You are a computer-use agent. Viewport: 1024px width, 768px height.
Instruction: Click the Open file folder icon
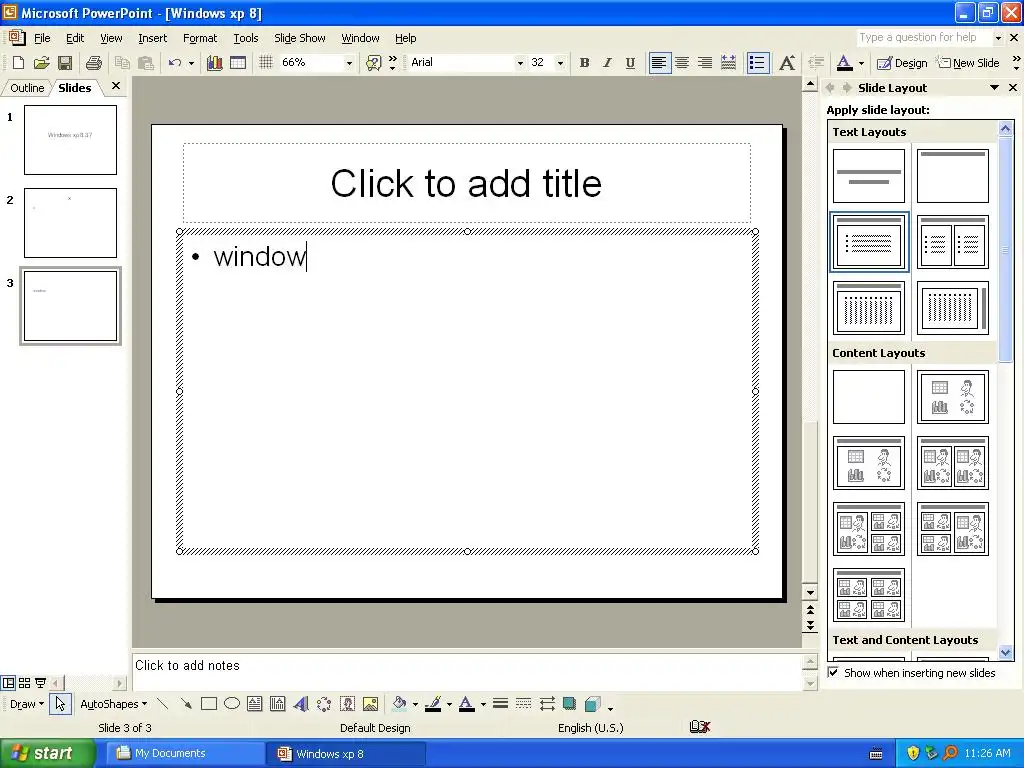tap(41, 63)
